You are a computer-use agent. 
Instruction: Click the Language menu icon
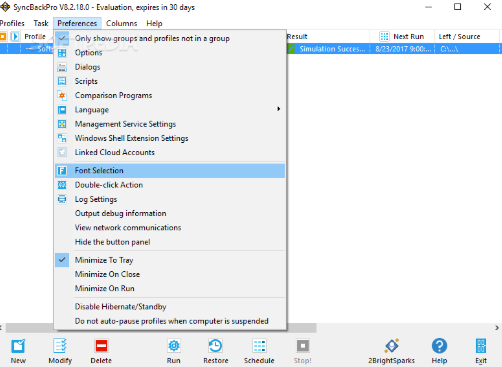pyautogui.click(x=62, y=110)
